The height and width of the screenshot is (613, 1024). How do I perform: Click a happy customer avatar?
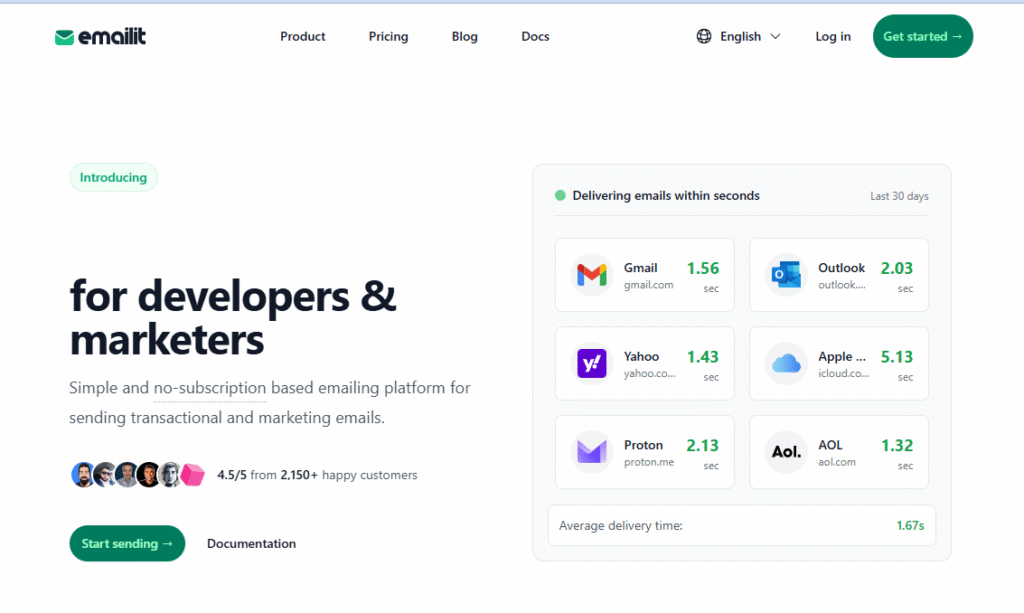pyautogui.click(x=83, y=474)
